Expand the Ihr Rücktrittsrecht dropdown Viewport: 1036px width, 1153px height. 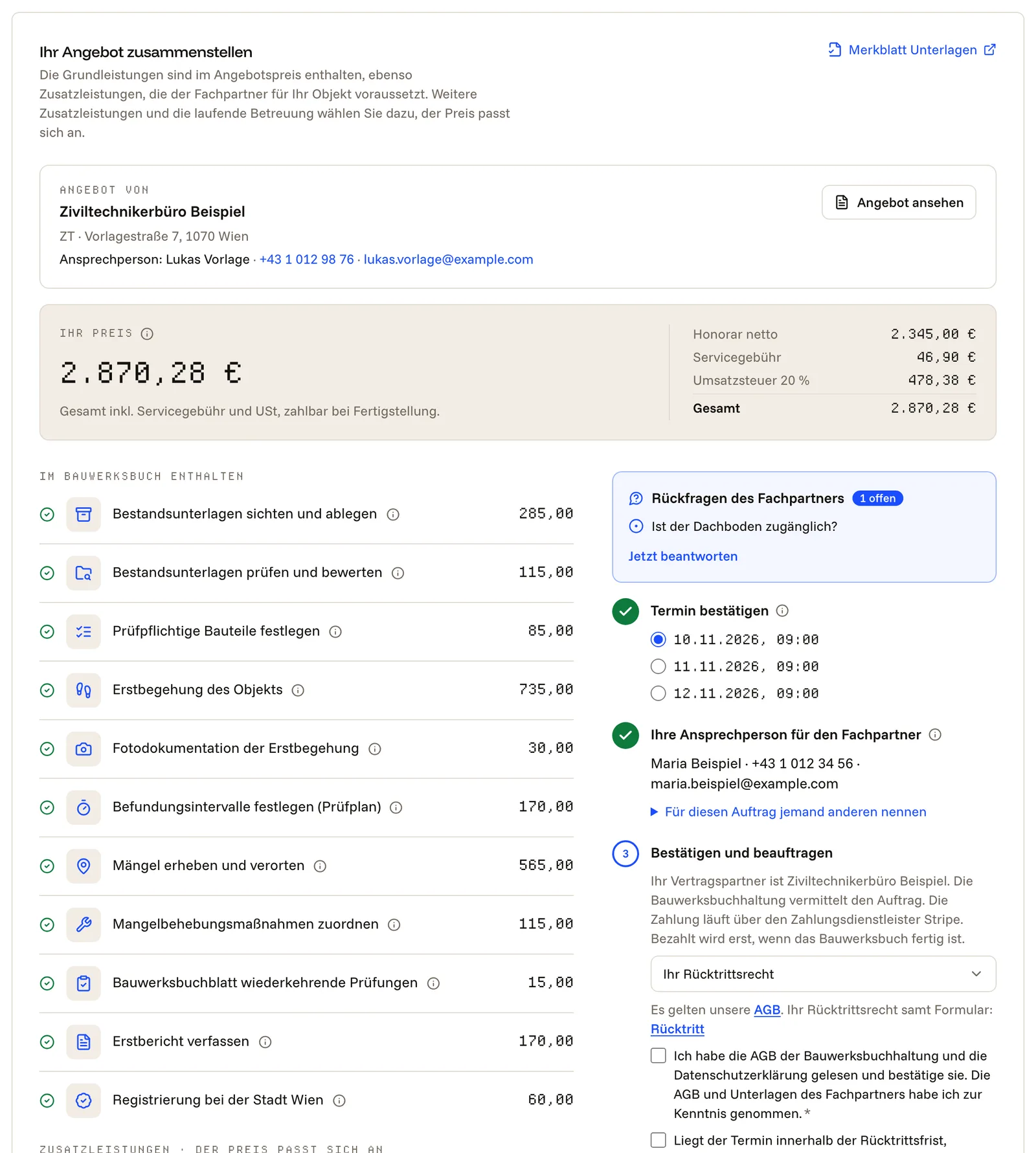tap(823, 974)
